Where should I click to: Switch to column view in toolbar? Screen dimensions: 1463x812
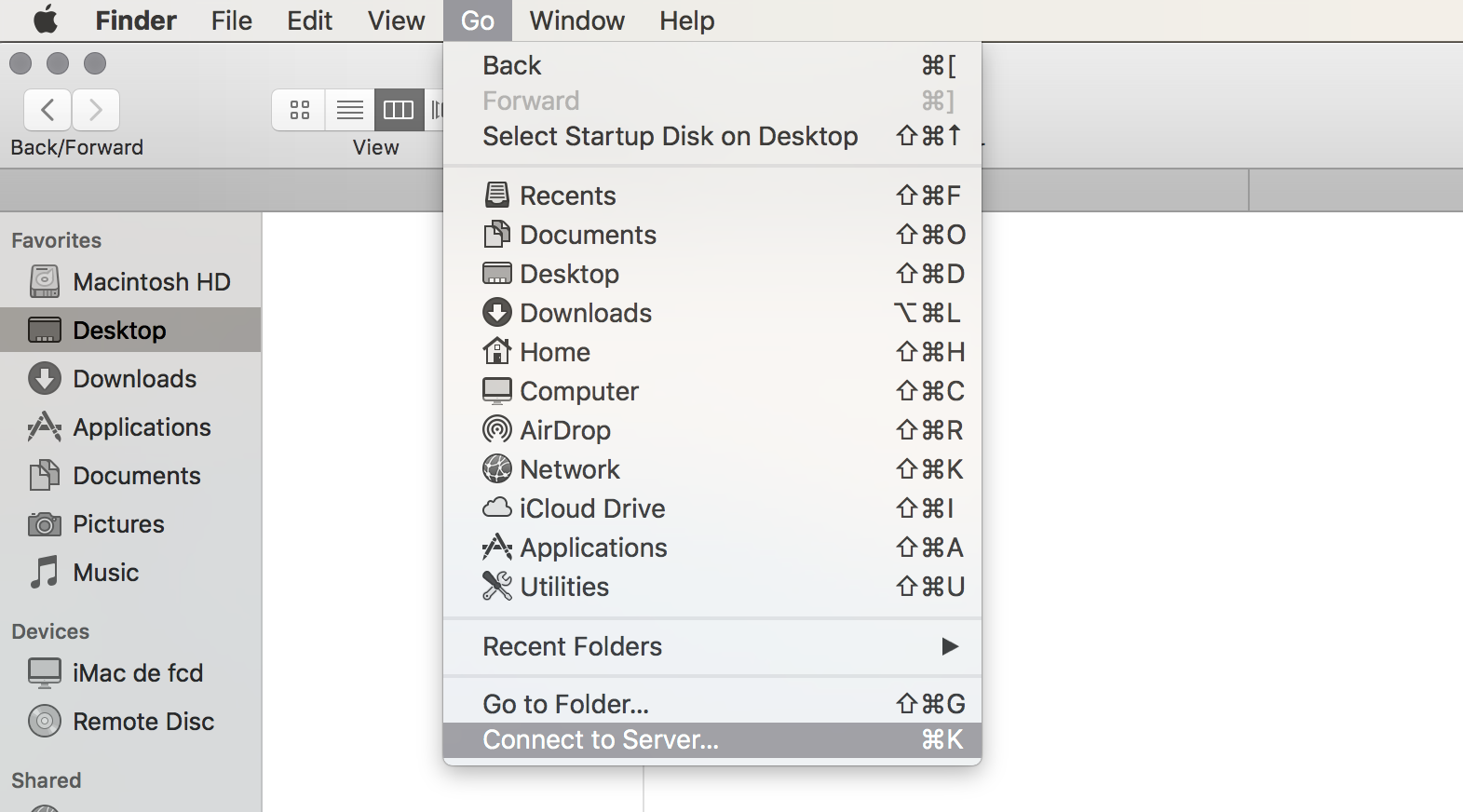399,110
